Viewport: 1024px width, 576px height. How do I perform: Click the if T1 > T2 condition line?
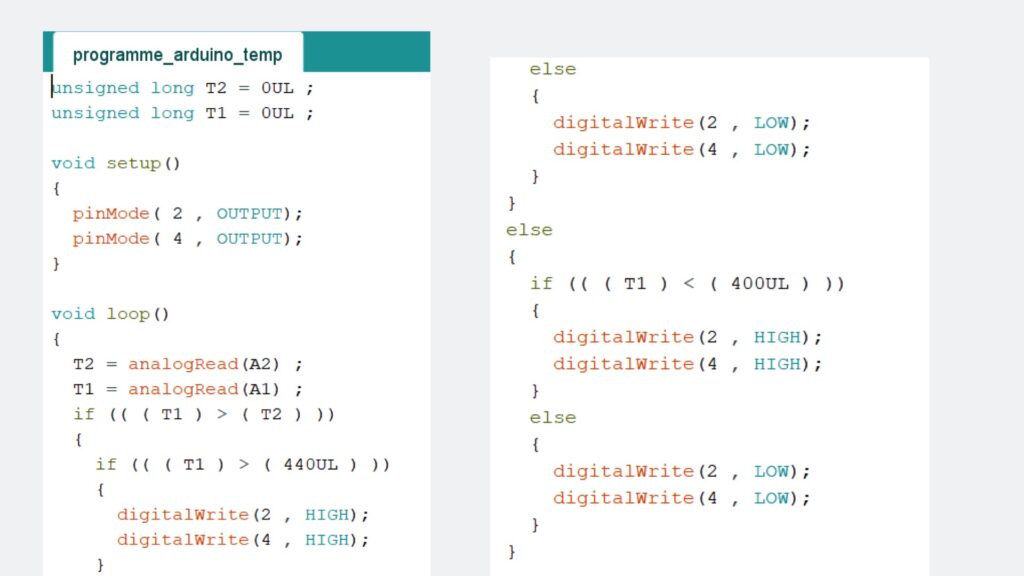[x=203, y=414]
